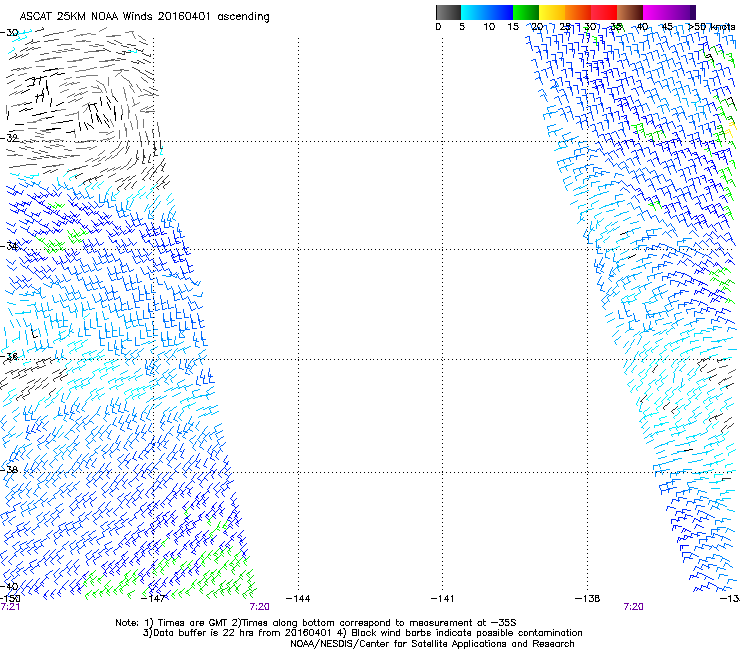
Task: Click the -40 latitude axis label
Action: tap(9, 586)
